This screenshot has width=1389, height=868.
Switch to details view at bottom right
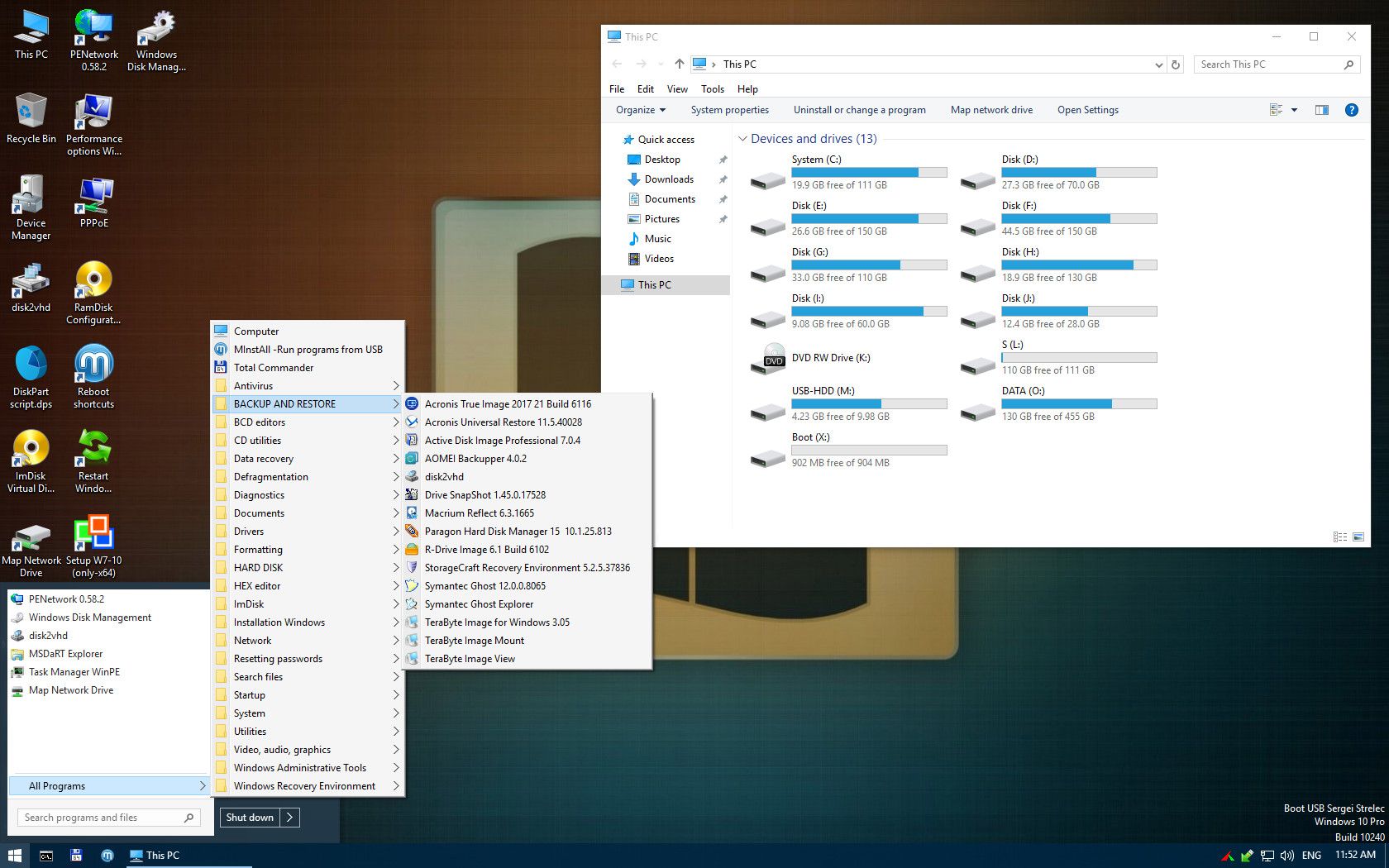tap(1339, 537)
